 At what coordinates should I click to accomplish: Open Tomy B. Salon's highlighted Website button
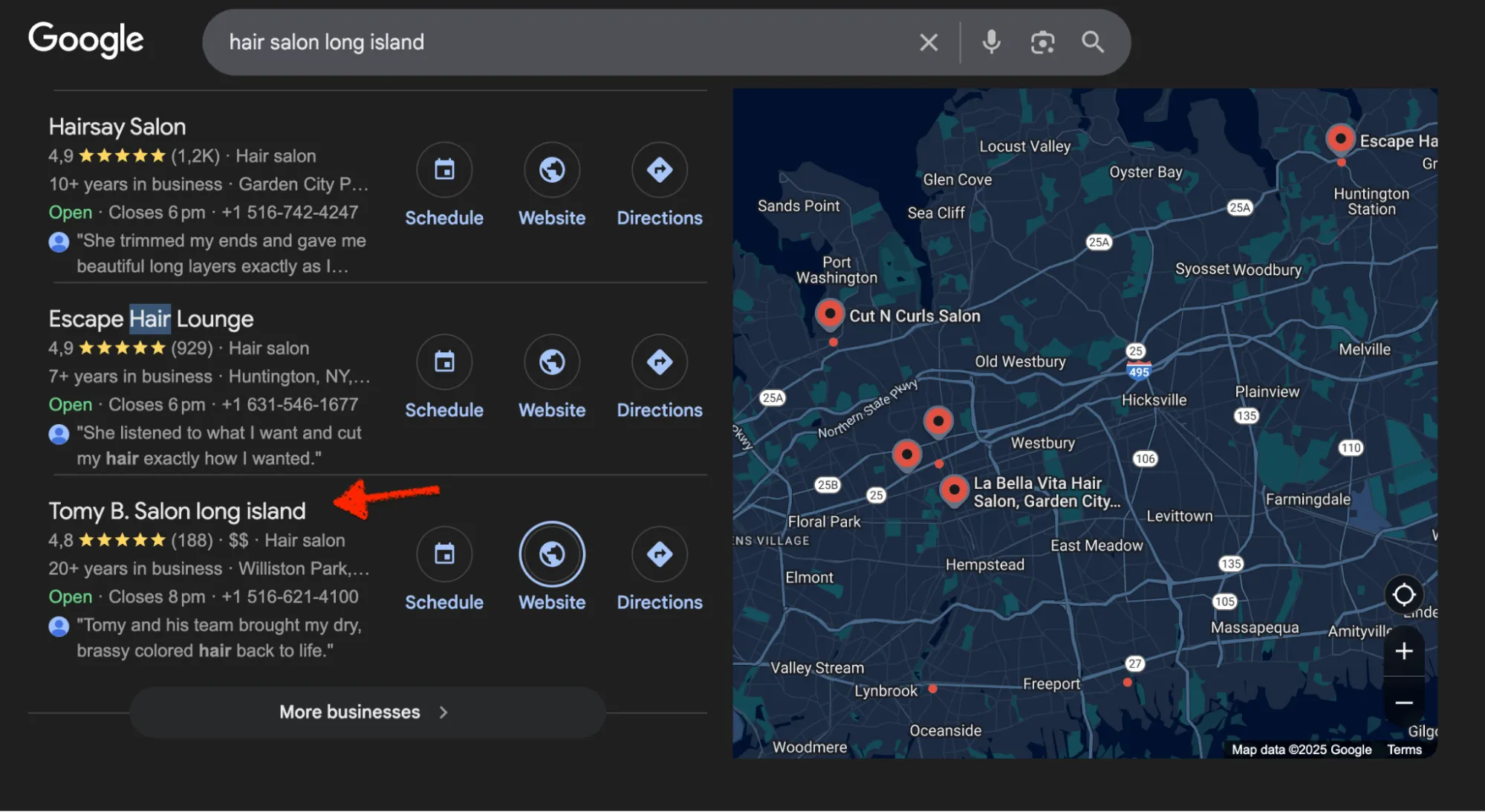click(x=551, y=553)
